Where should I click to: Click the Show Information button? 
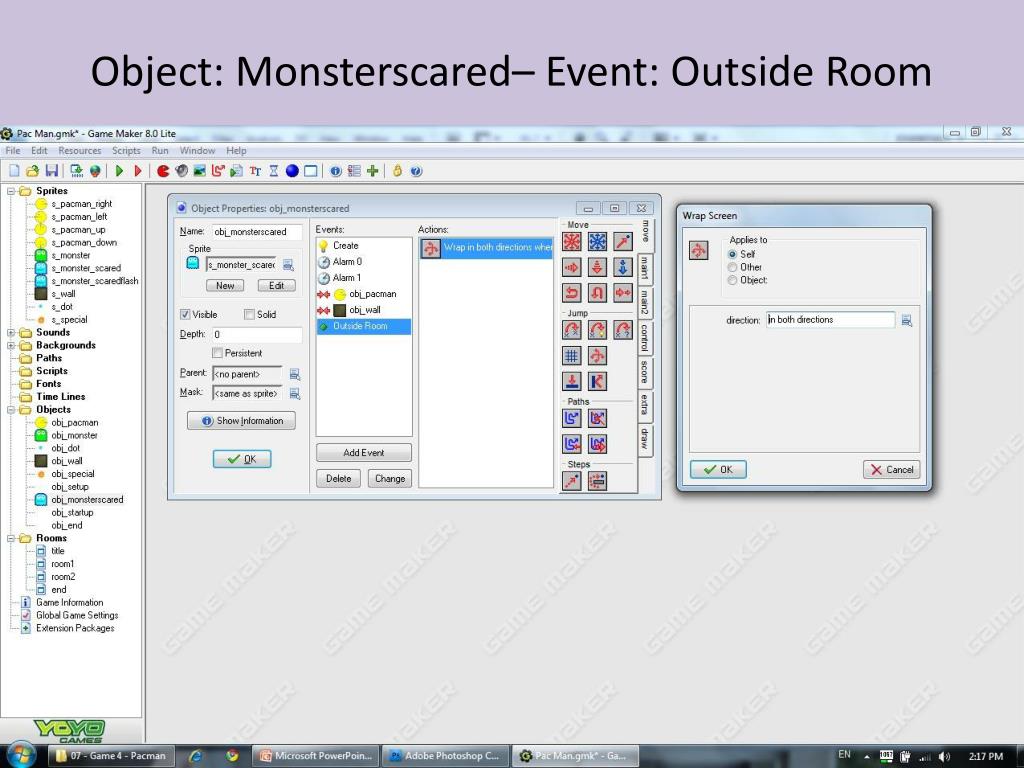coord(241,421)
